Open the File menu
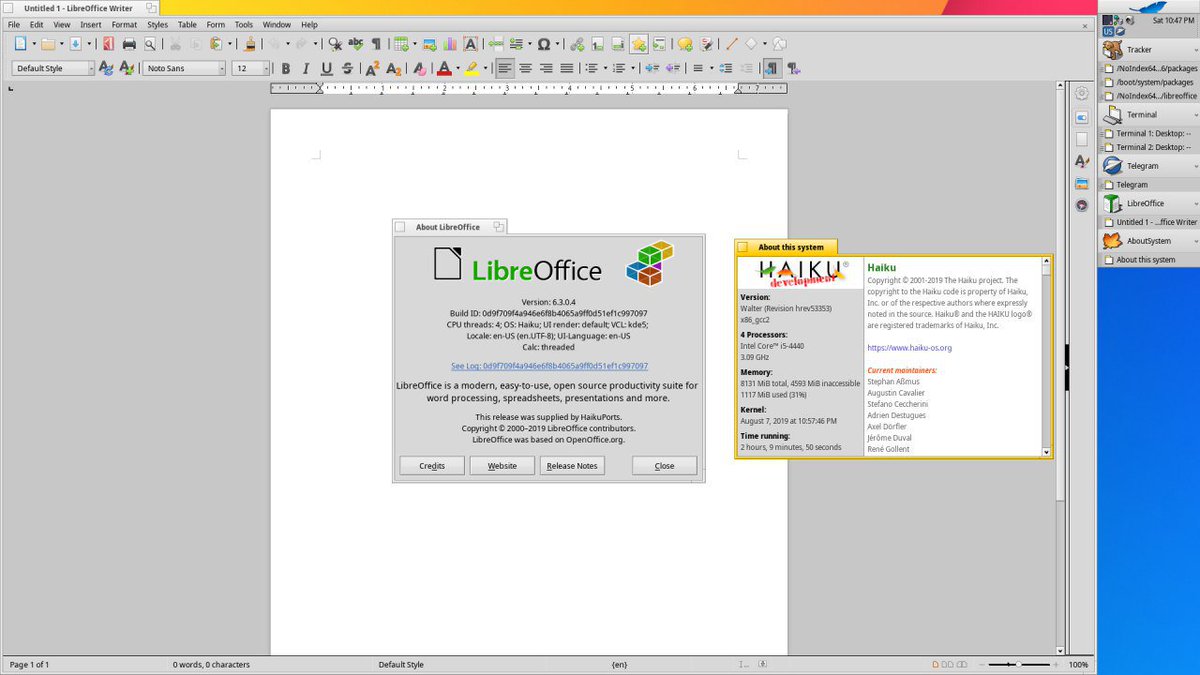 14,24
